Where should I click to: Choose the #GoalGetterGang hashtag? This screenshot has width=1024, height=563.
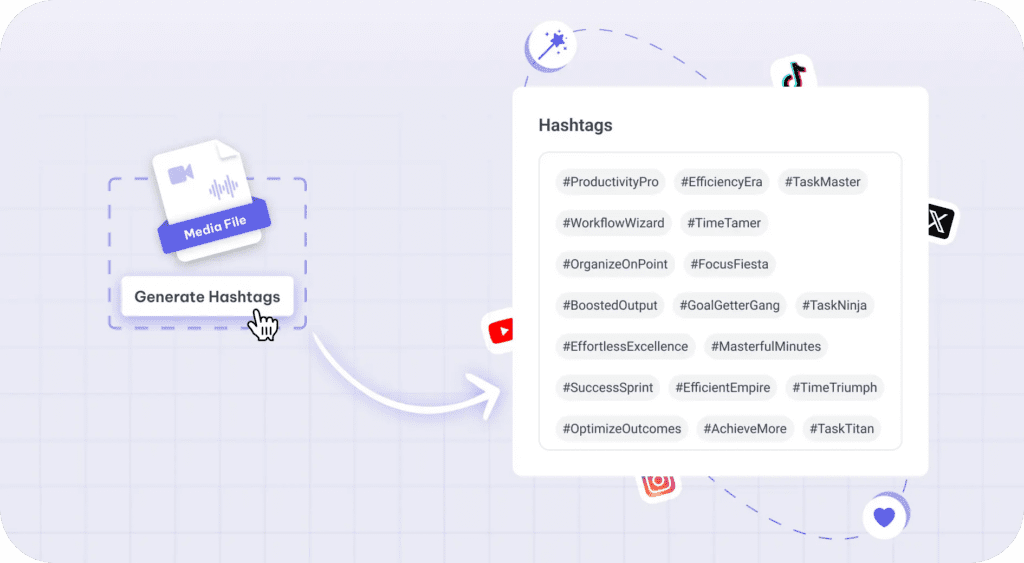(730, 305)
